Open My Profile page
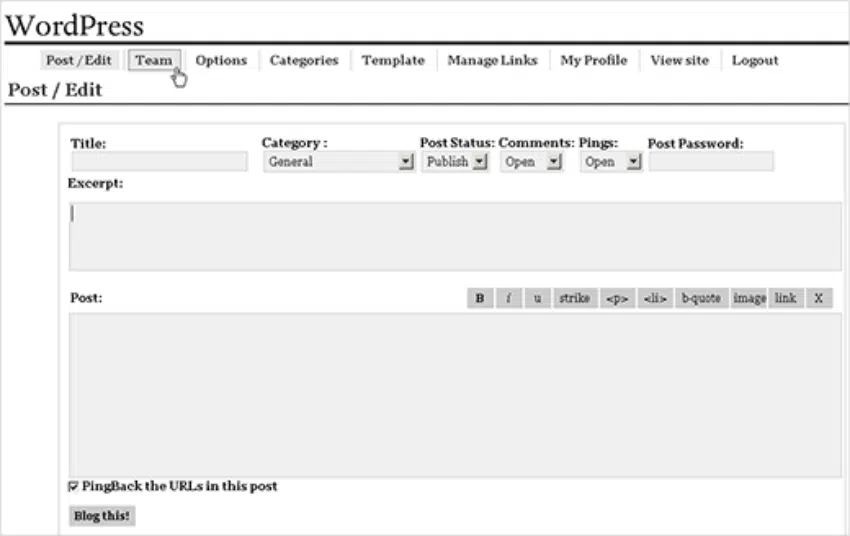The image size is (850, 536). point(594,60)
